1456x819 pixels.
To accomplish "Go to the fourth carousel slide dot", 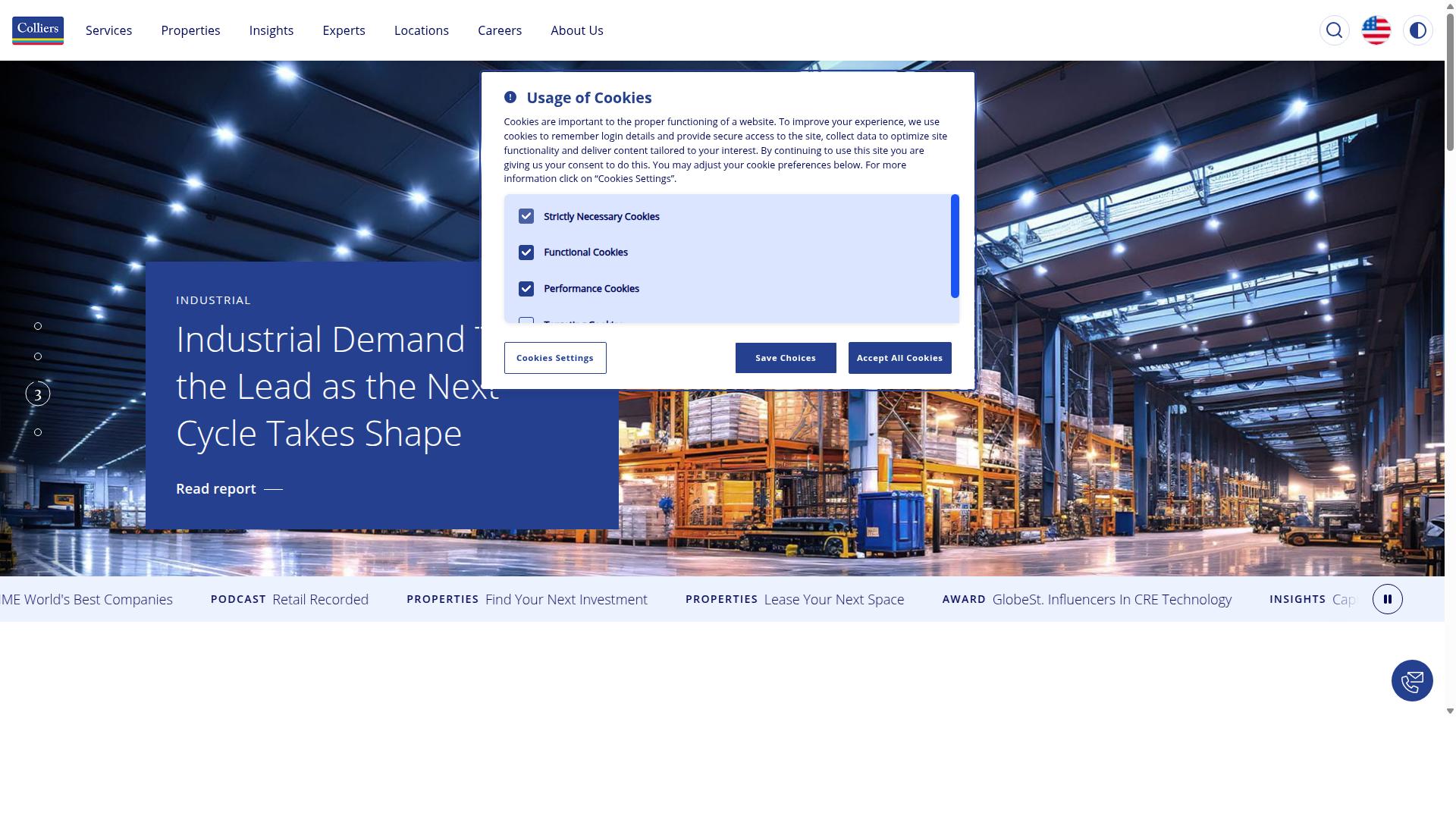I will click(38, 432).
